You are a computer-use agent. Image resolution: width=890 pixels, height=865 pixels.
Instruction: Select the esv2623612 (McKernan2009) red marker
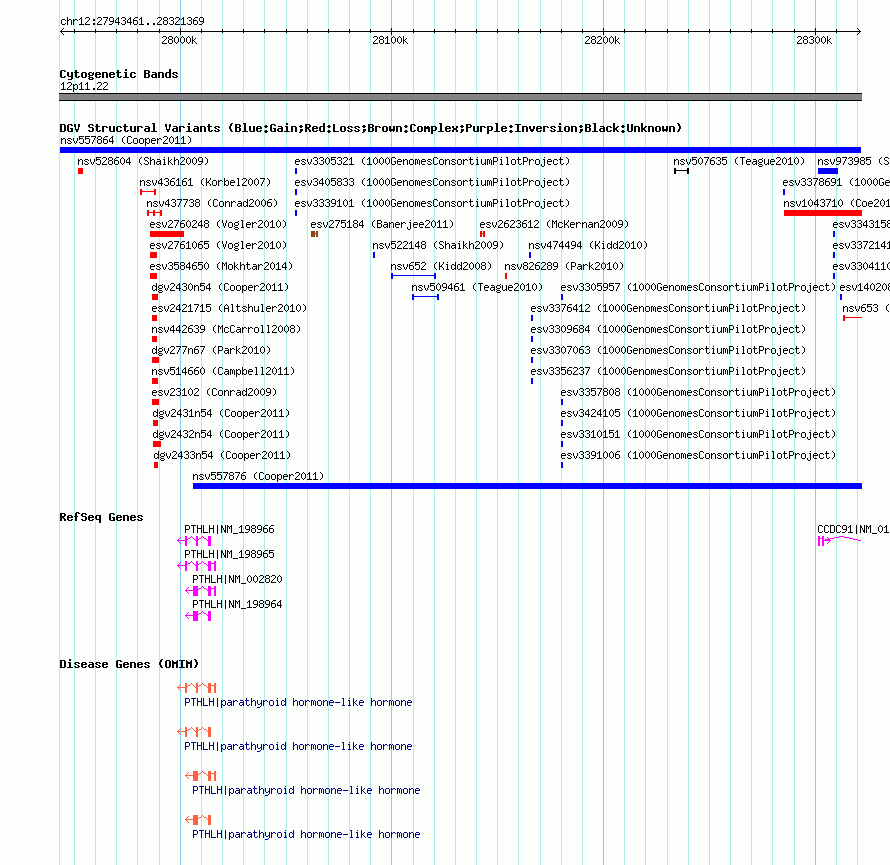(x=482, y=234)
